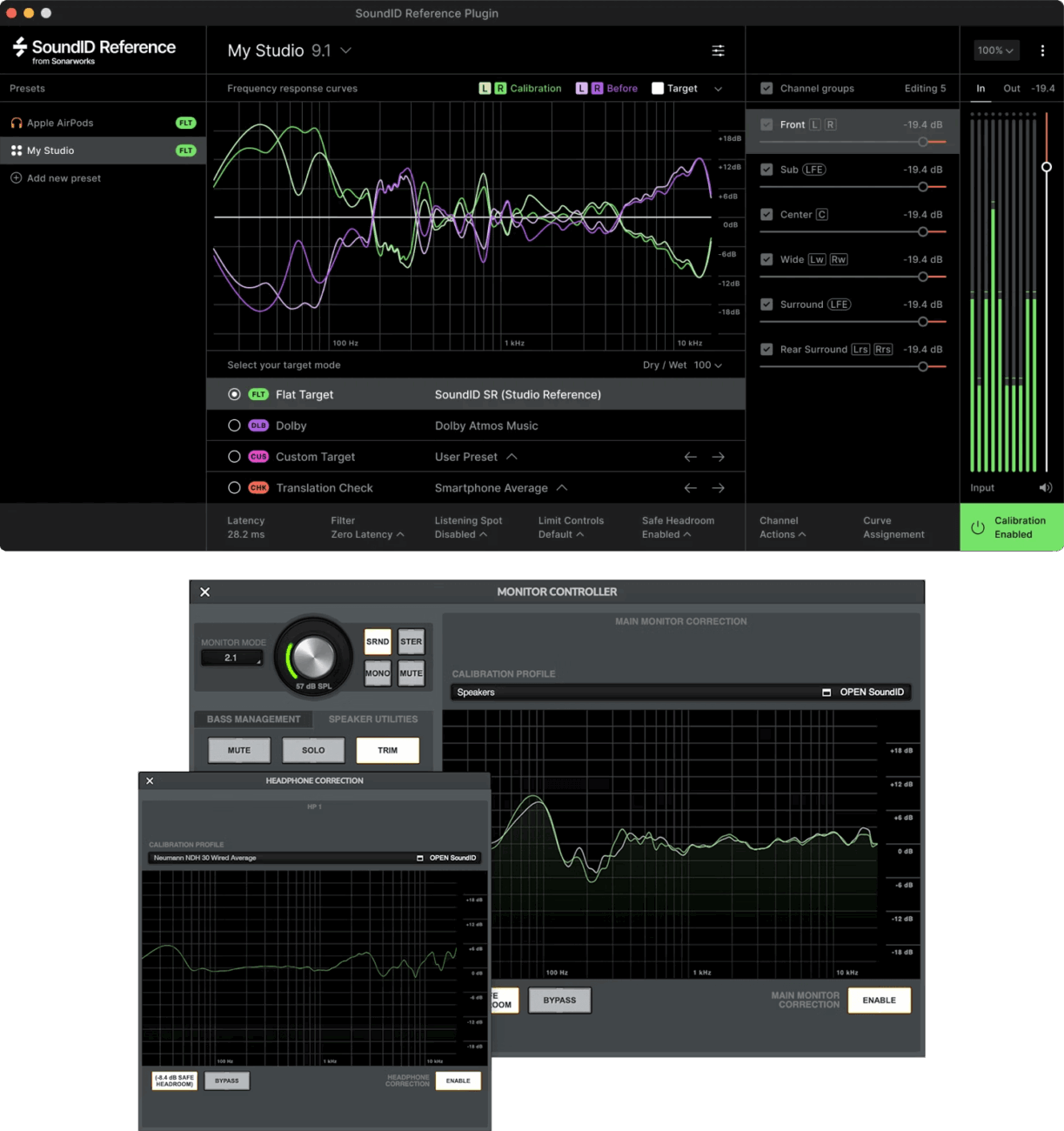The height and width of the screenshot is (1131, 1064).
Task: Click the headphone icon for Apple AirPods
Action: coord(17,123)
